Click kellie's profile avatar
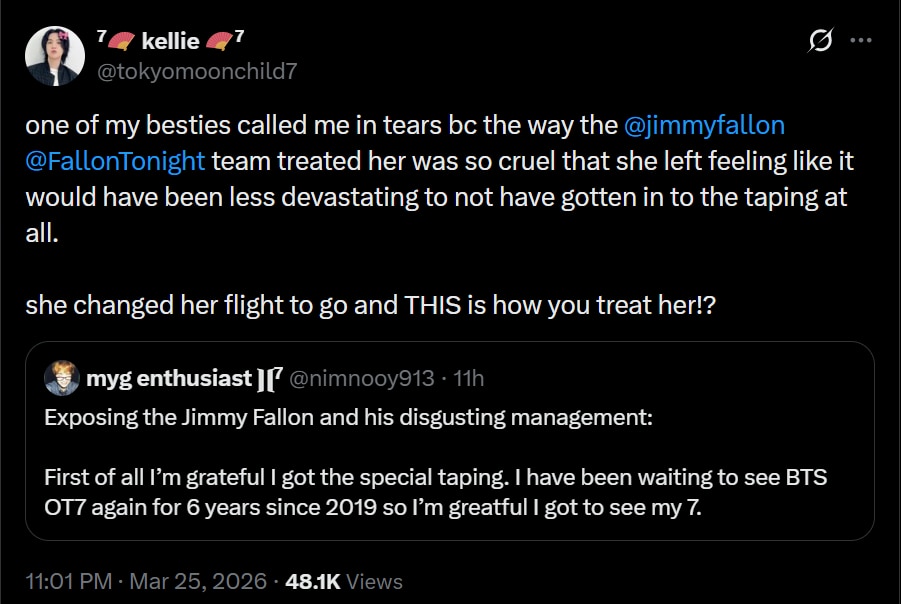This screenshot has width=901, height=604. coord(54,55)
